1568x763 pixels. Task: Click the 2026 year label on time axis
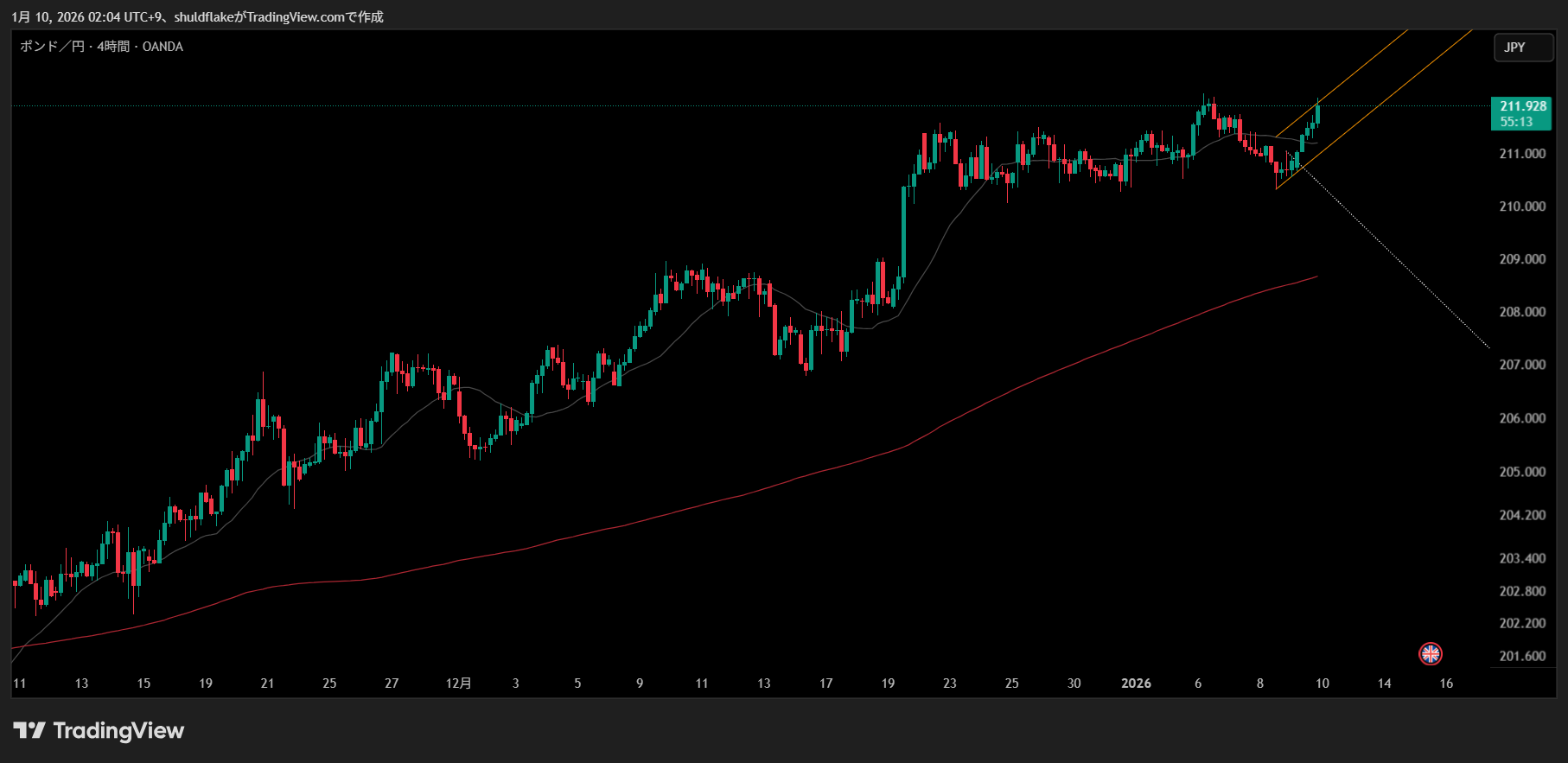point(1136,684)
